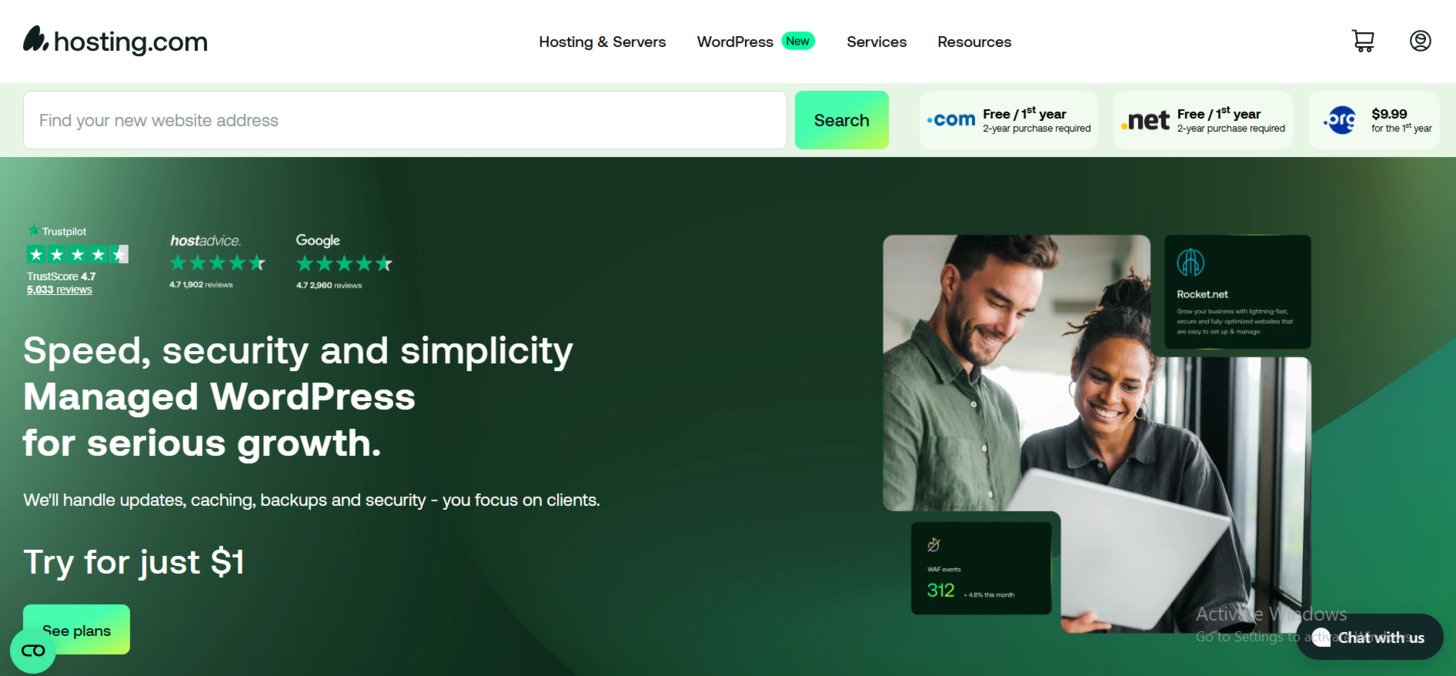Click the Rocket.net logo card

pos(1237,292)
